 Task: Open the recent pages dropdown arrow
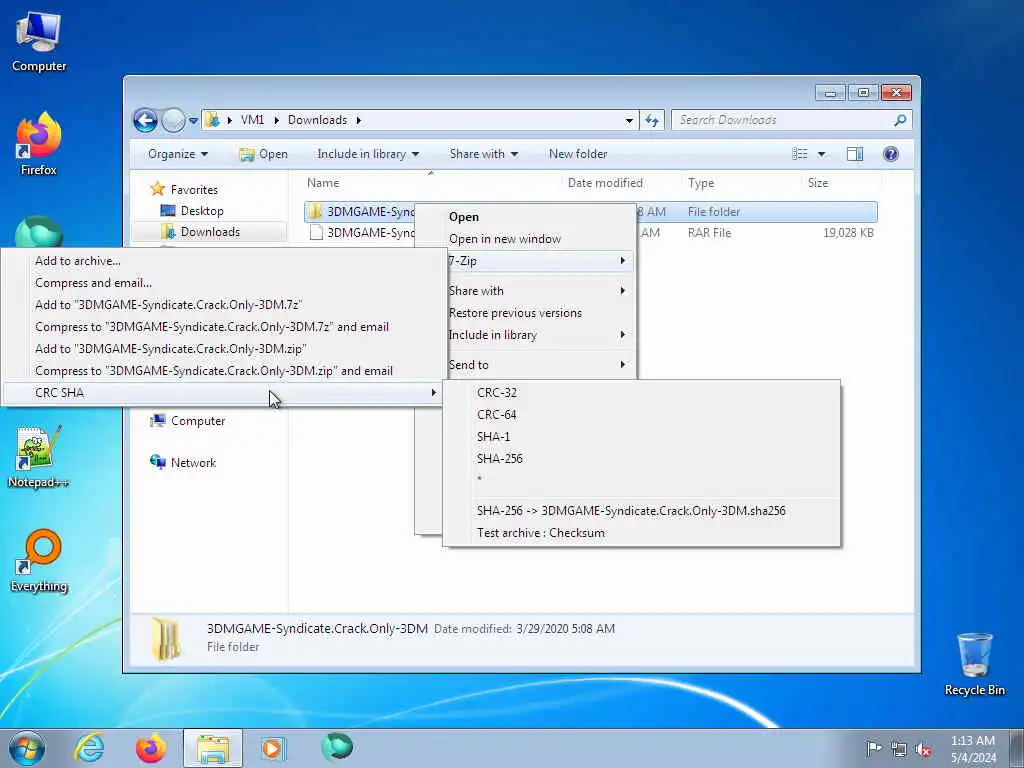[193, 121]
